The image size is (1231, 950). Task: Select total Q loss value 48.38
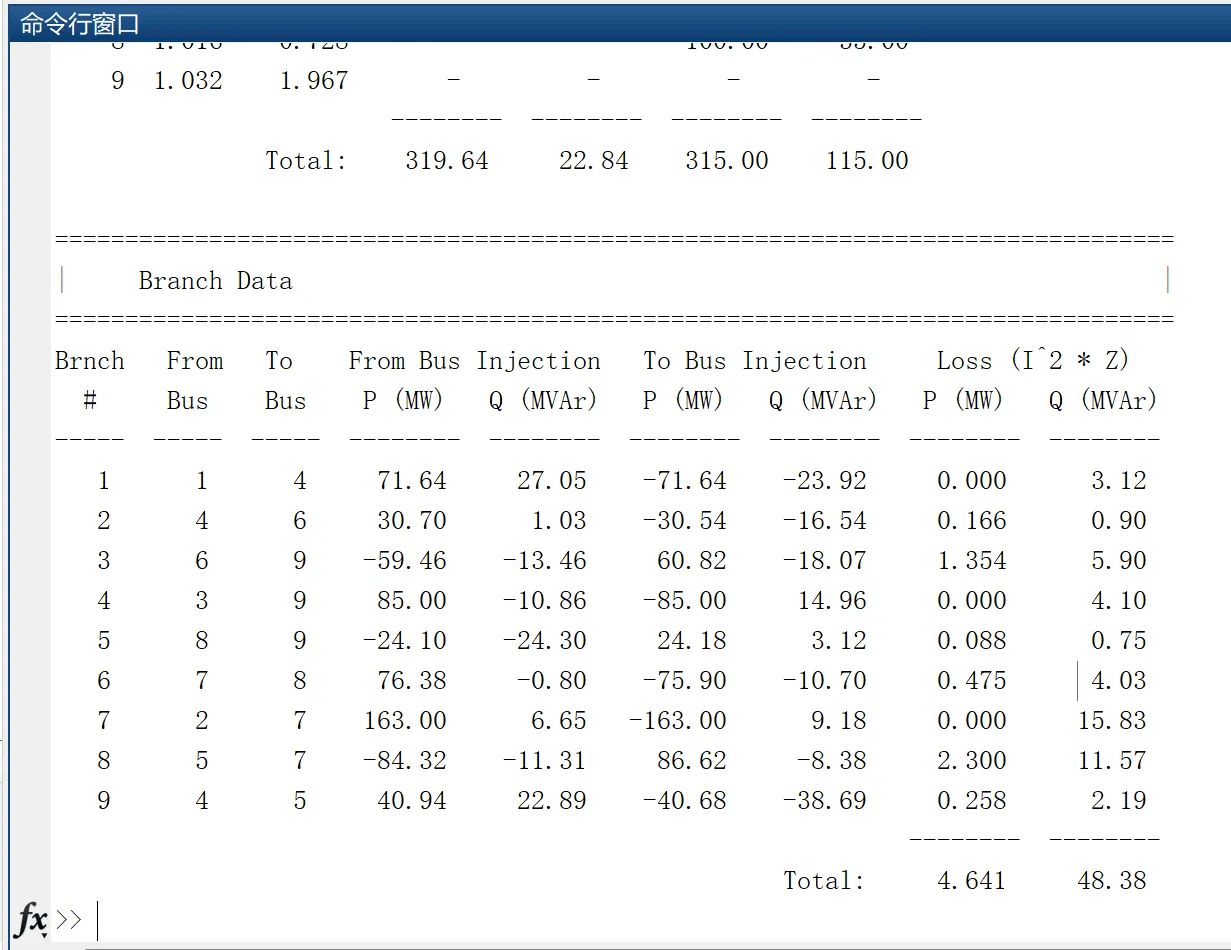(x=1111, y=881)
